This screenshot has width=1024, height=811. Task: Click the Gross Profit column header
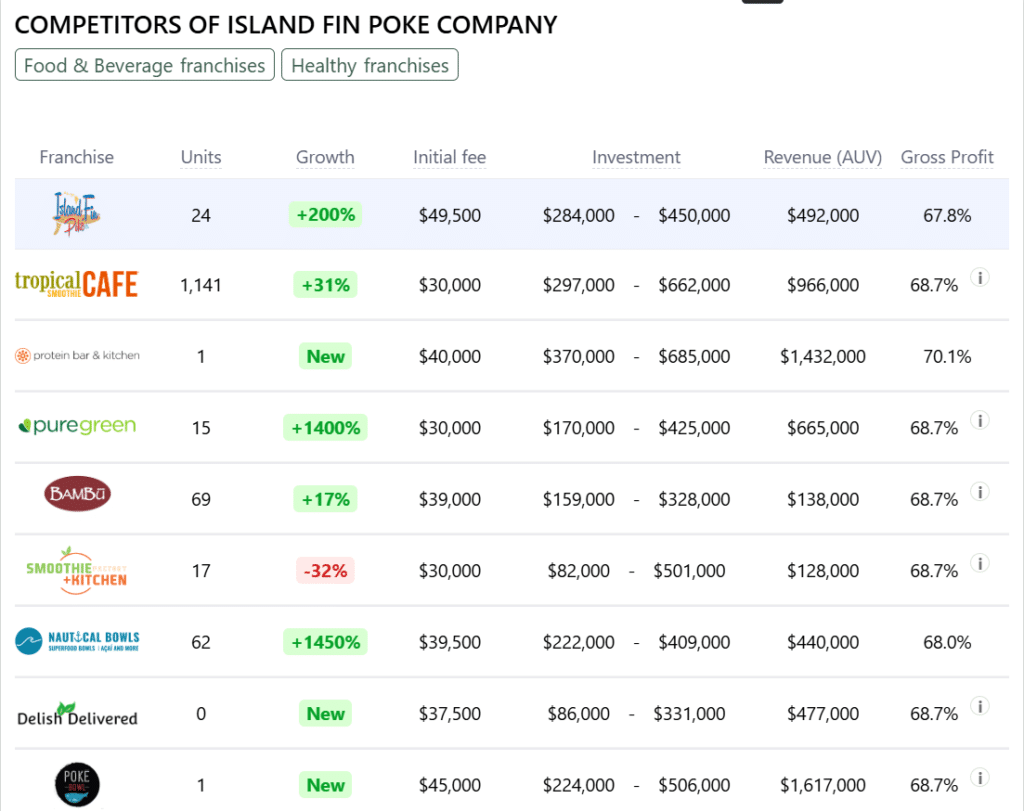[947, 157]
